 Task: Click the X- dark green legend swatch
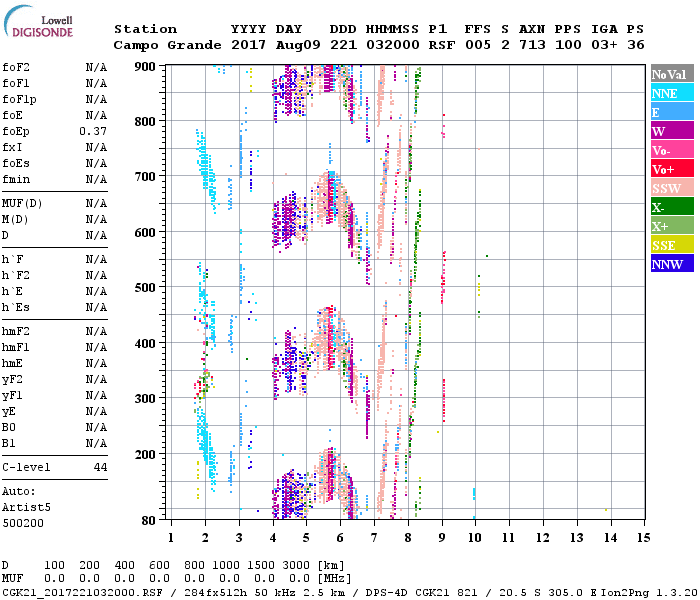671,207
